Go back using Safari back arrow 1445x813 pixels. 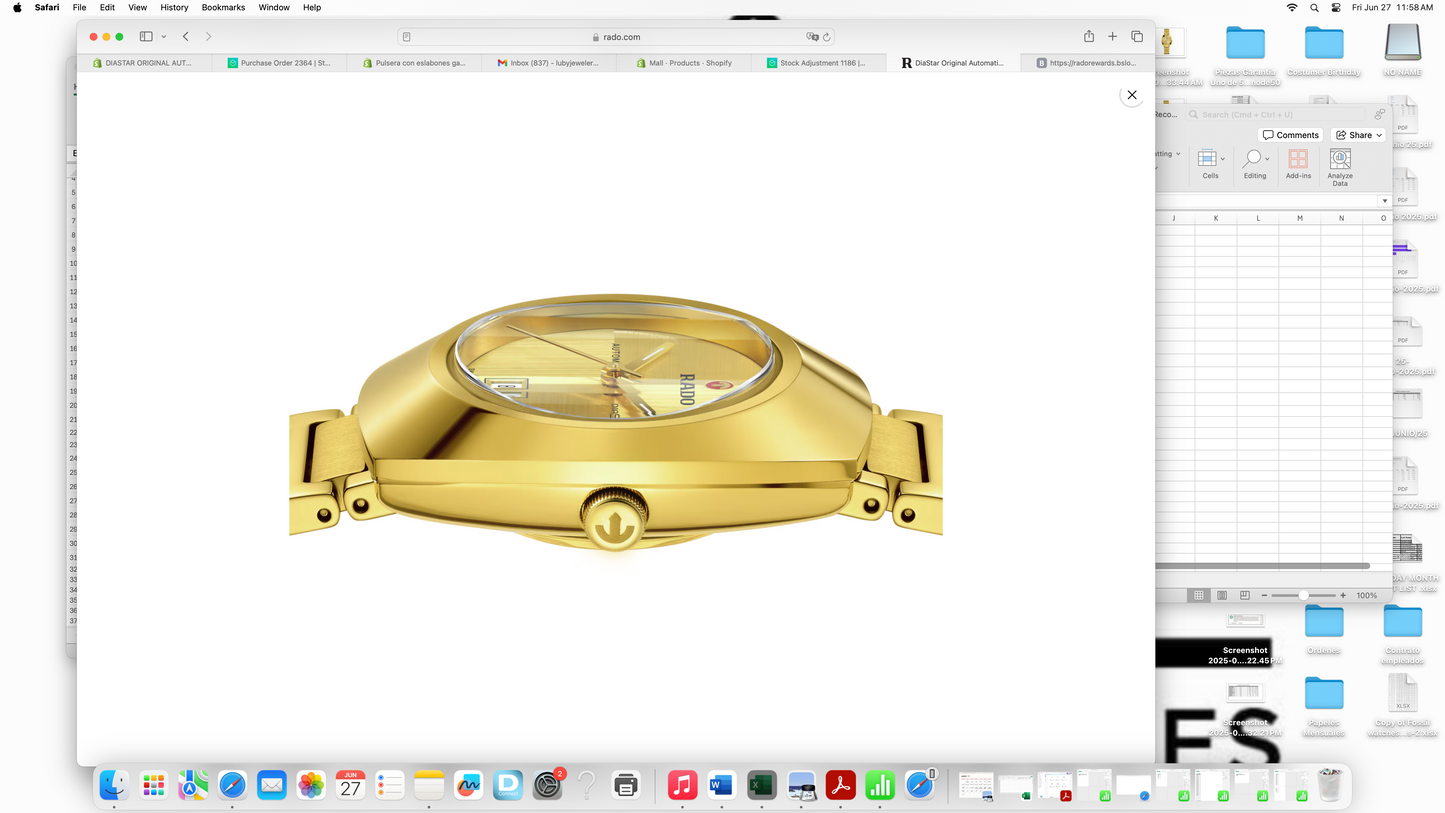coord(186,37)
